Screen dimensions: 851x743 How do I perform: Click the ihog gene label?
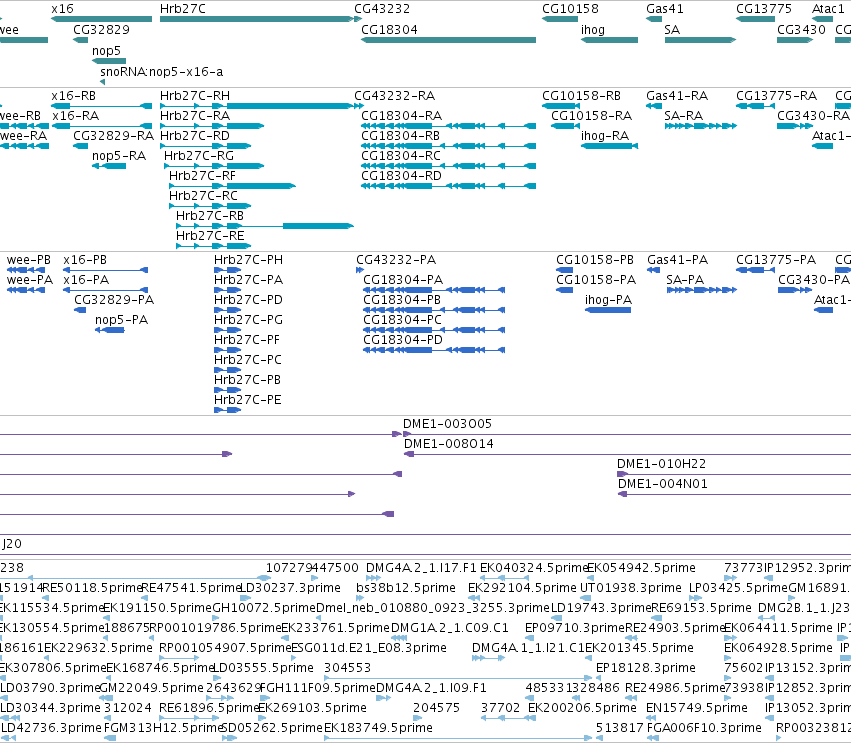click(x=593, y=29)
